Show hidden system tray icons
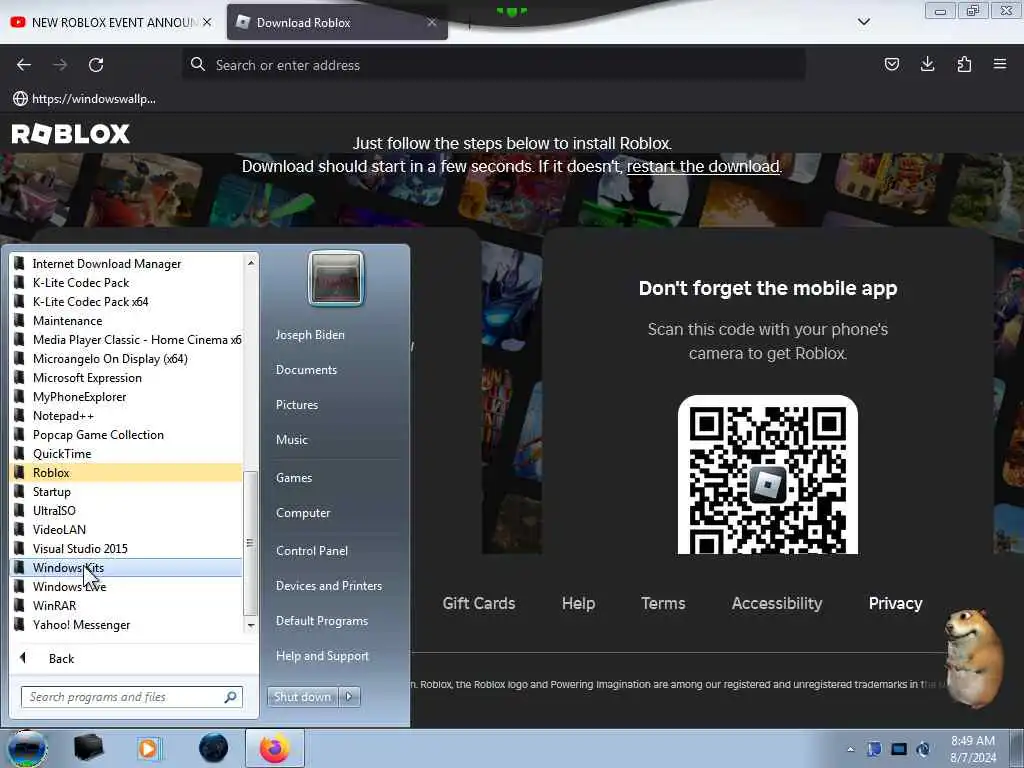Screen dimensions: 1024x768 point(850,749)
